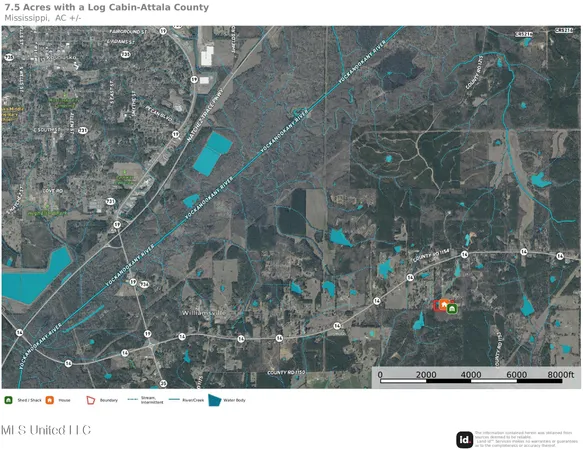Screen dimensions: 583x450
Task: Click the "Water Body" legend label
Action: pyautogui.click(x=234, y=400)
